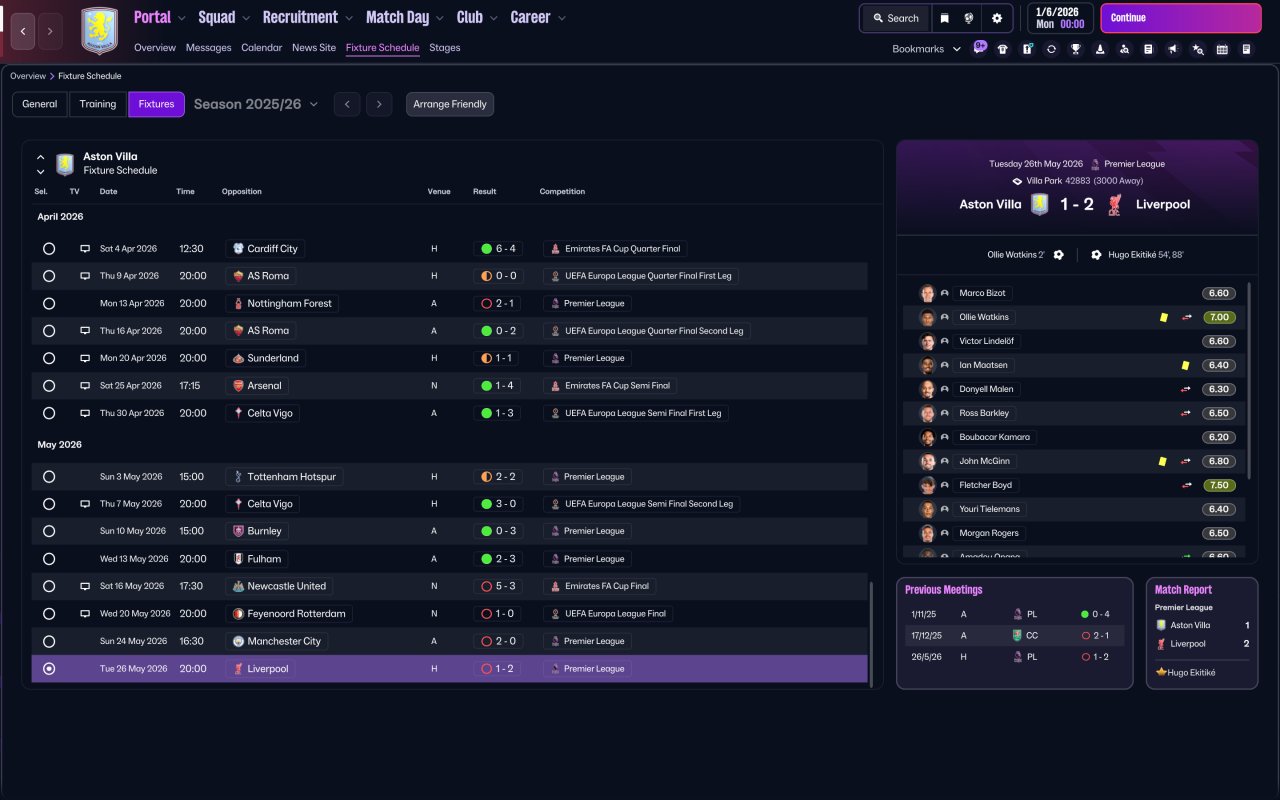Viewport: 1280px width, 800px height.
Task: Select the radio button for the Arsenal fixture
Action: coord(49,386)
